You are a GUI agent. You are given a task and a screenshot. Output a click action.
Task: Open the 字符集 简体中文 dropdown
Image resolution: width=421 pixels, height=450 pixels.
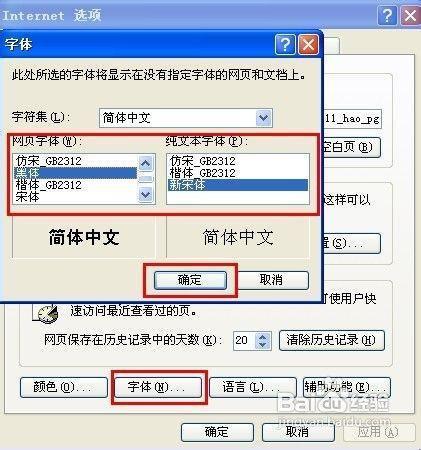tap(264, 118)
